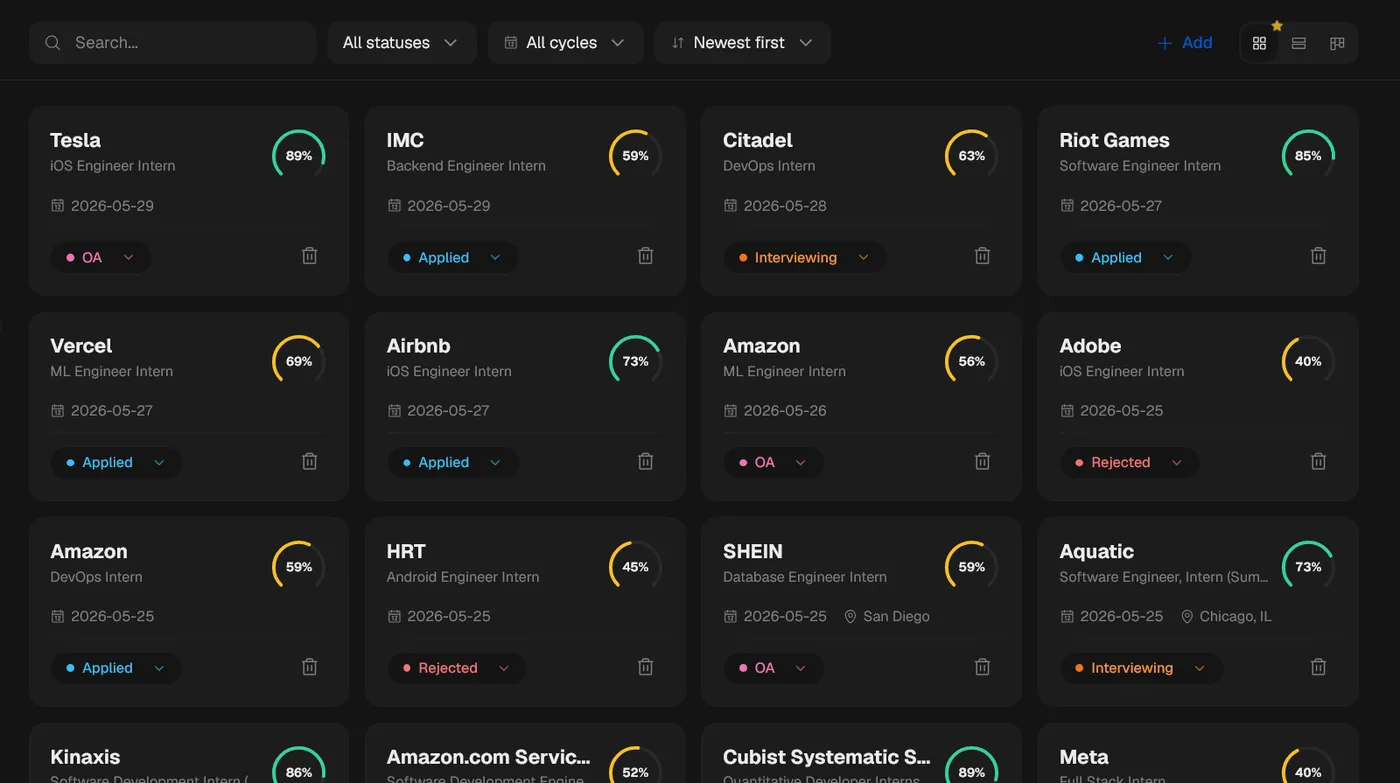
Task: Delete the HRT Android Engineer Intern card
Action: tap(646, 667)
